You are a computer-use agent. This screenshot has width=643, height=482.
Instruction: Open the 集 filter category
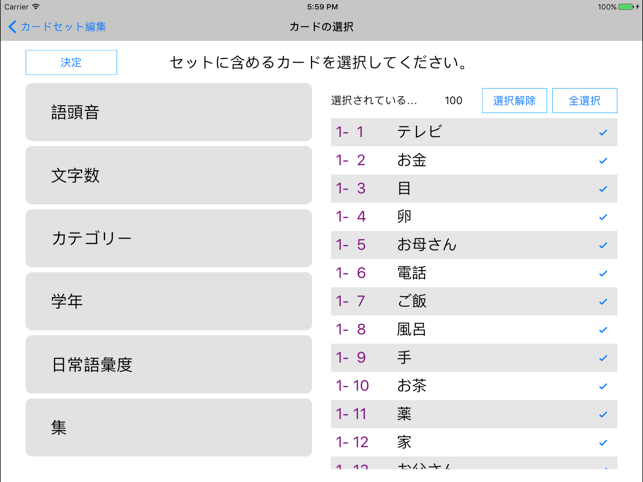pos(169,427)
